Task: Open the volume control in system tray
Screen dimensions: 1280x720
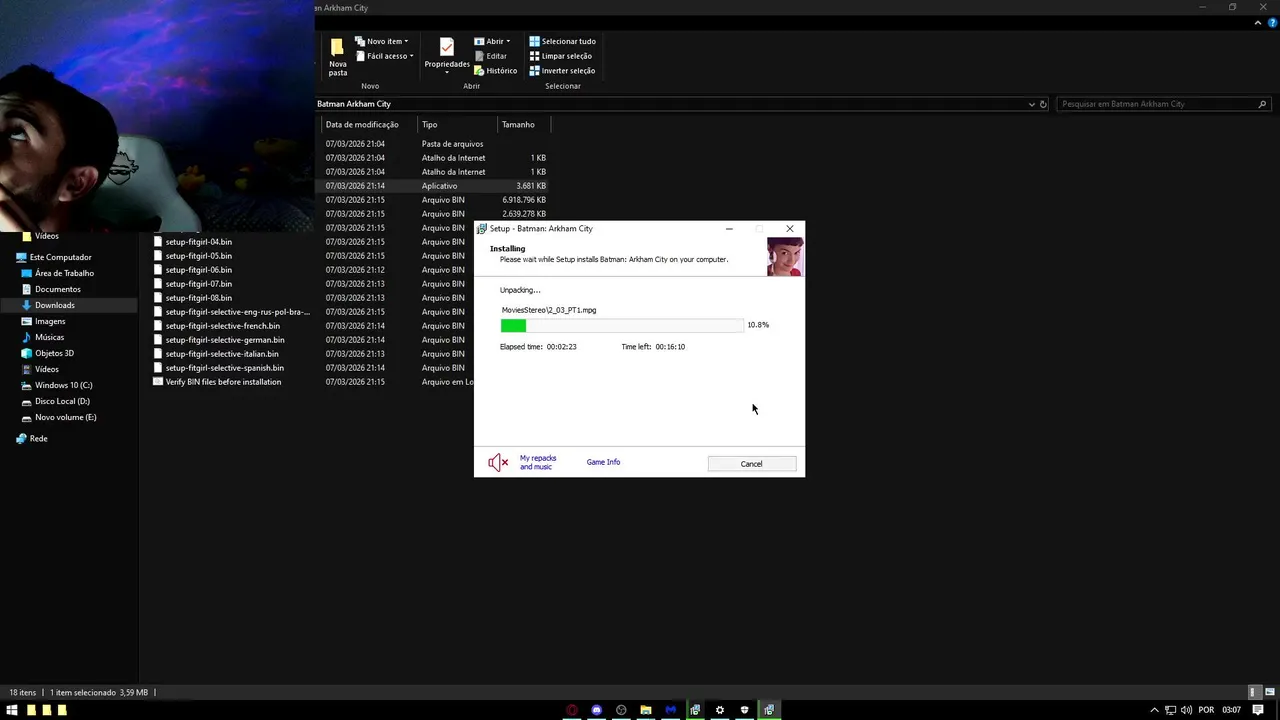Action: pos(1186,710)
